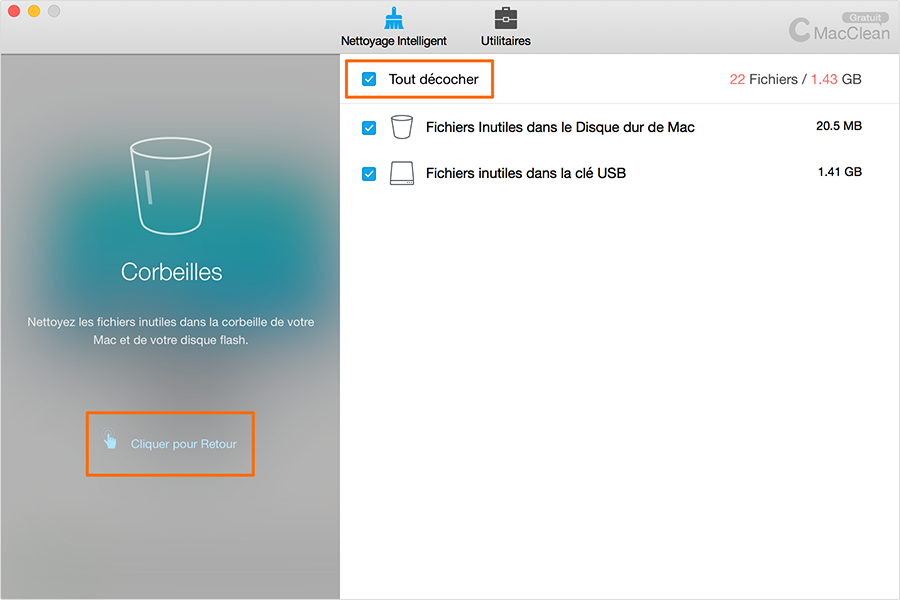Screen dimensions: 900x600
Task: Click the large Corbeilles trash icon
Action: click(171, 185)
